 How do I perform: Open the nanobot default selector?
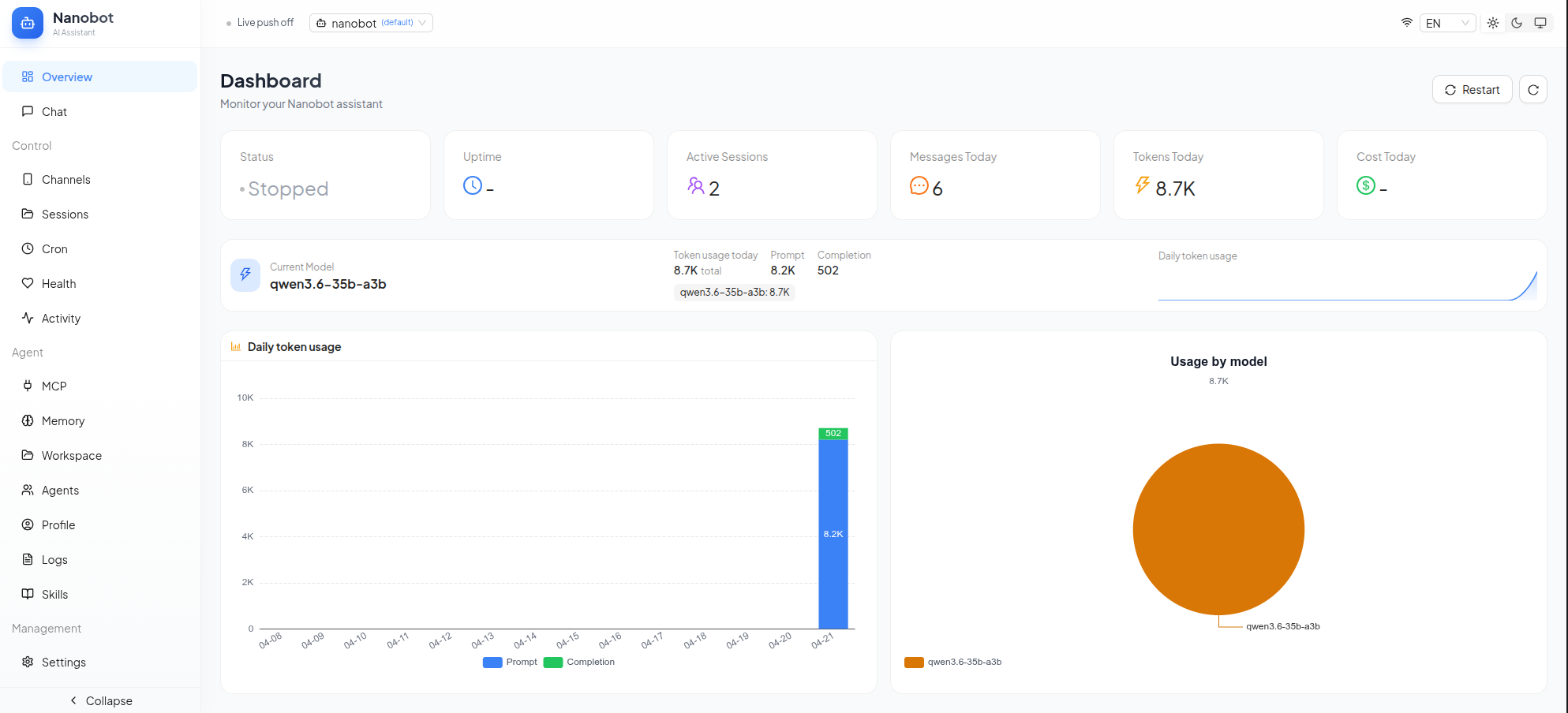[x=371, y=23]
